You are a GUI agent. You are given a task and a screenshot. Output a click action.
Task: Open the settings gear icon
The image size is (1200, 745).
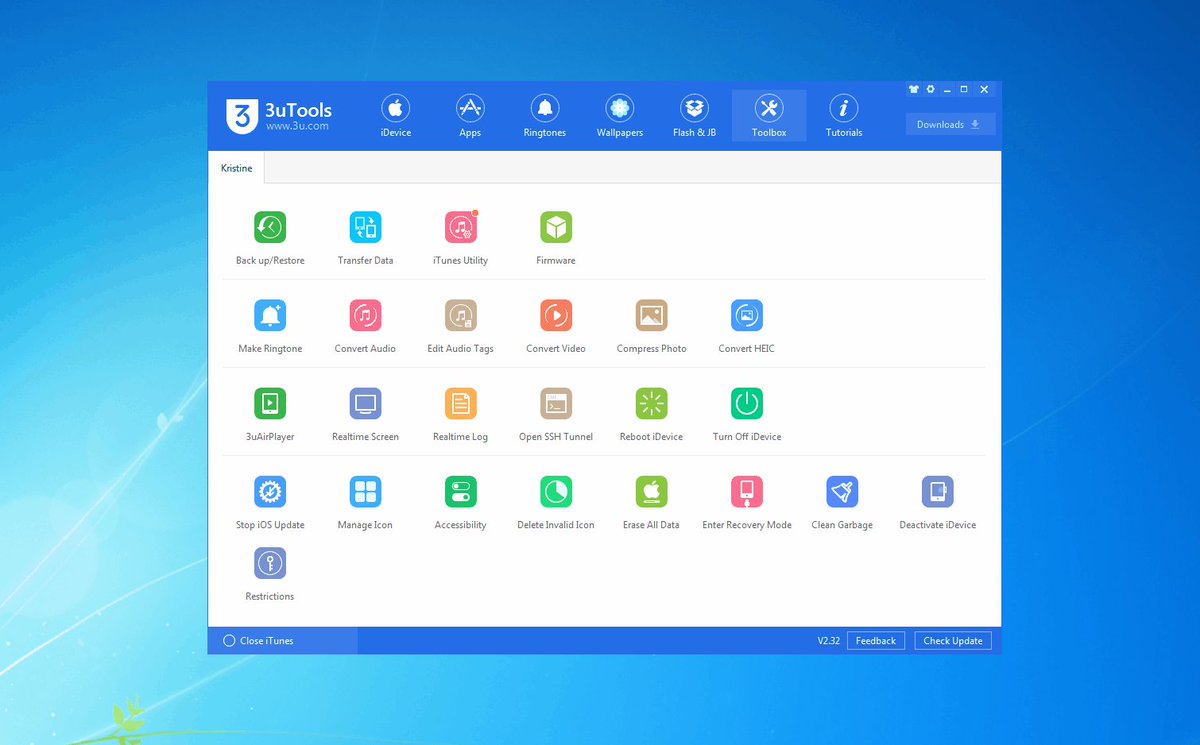930,89
